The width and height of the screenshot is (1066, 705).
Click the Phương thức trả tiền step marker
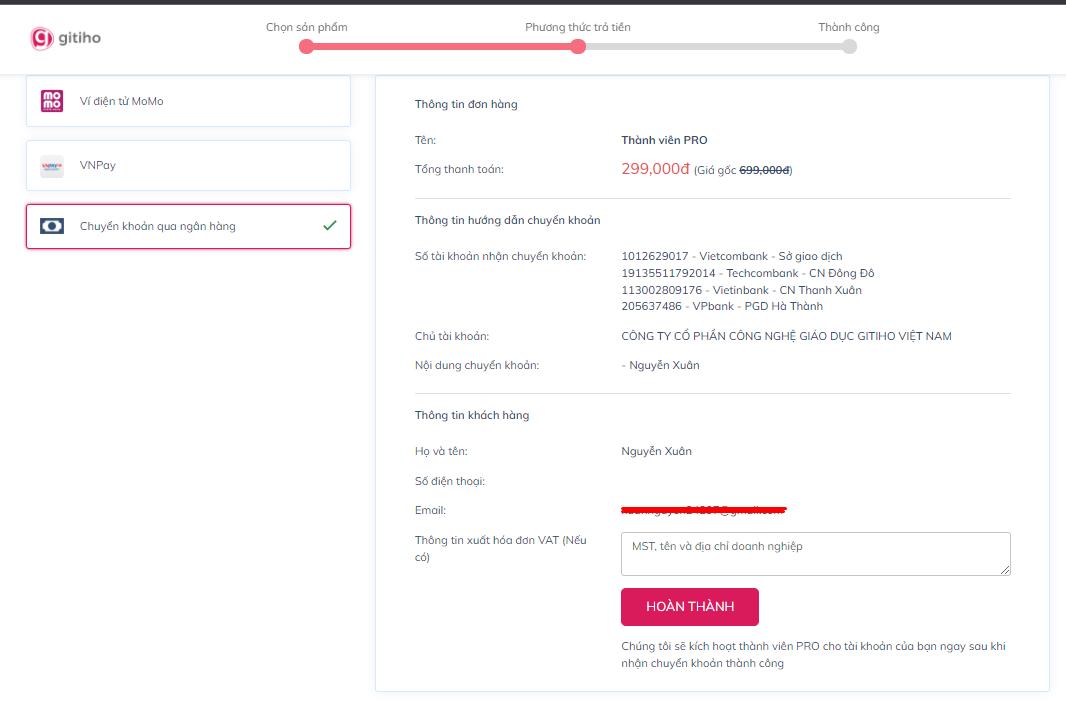pyautogui.click(x=578, y=47)
